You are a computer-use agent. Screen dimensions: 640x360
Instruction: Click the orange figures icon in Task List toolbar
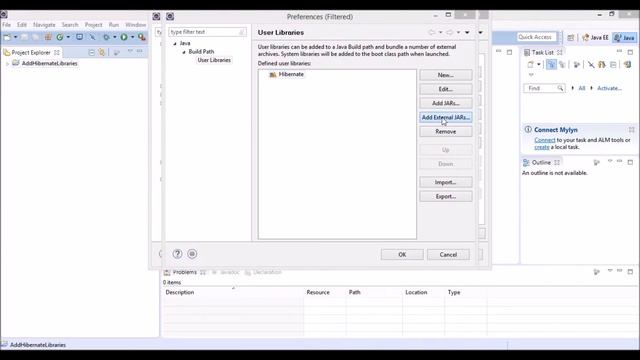coord(602,64)
